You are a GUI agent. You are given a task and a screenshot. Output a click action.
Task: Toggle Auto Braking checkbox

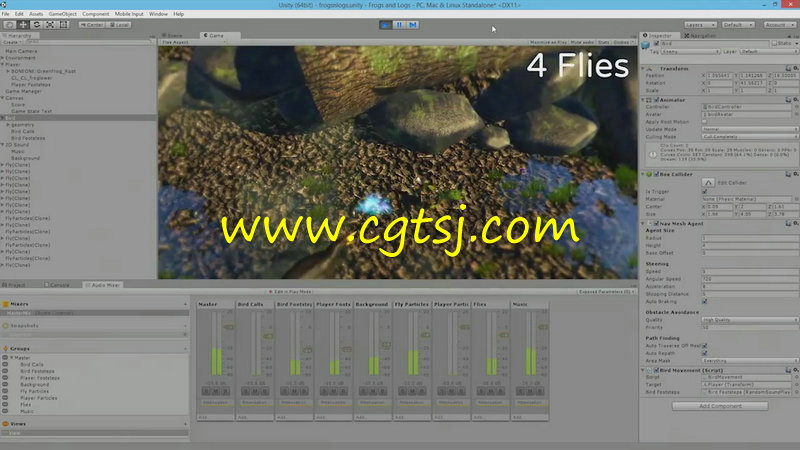coord(705,301)
